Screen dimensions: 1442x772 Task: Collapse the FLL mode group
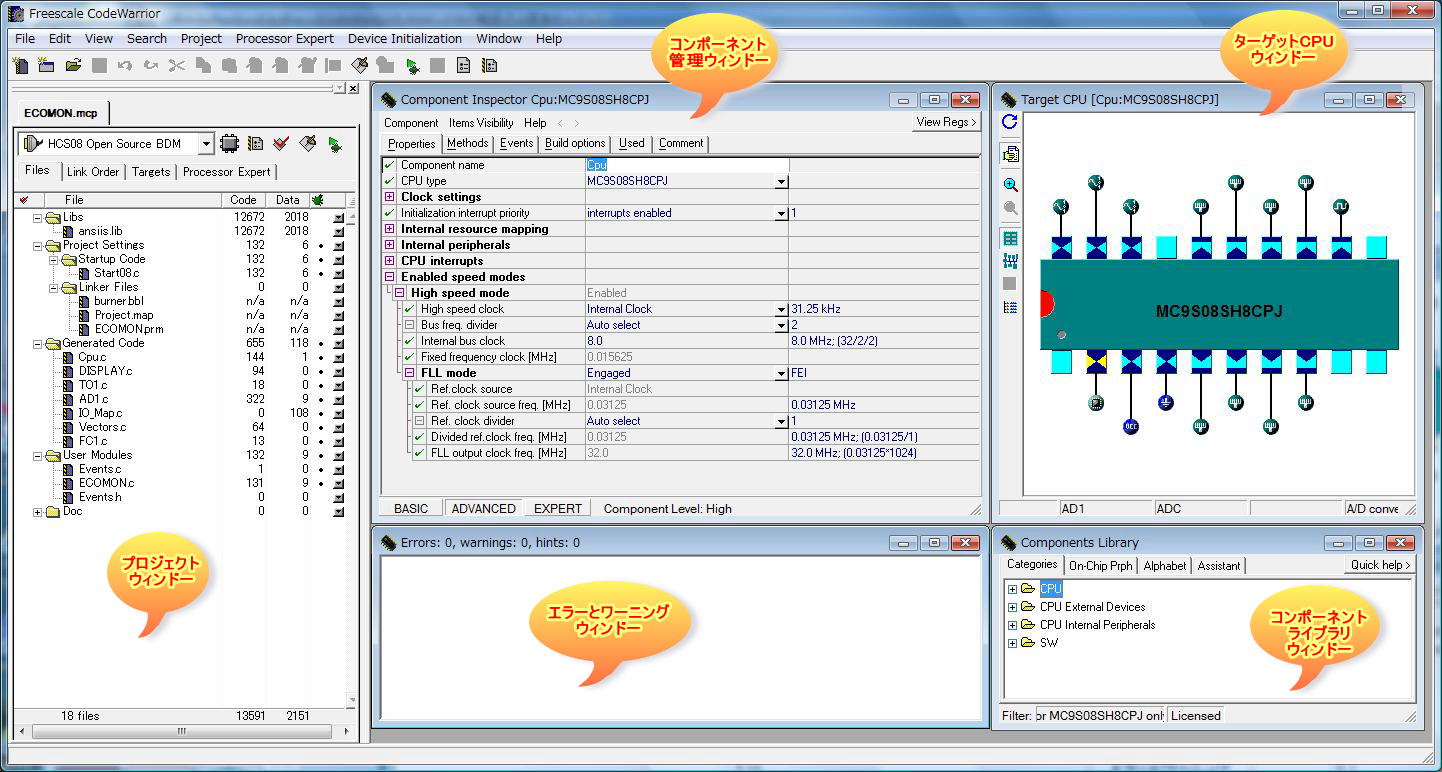(x=409, y=373)
